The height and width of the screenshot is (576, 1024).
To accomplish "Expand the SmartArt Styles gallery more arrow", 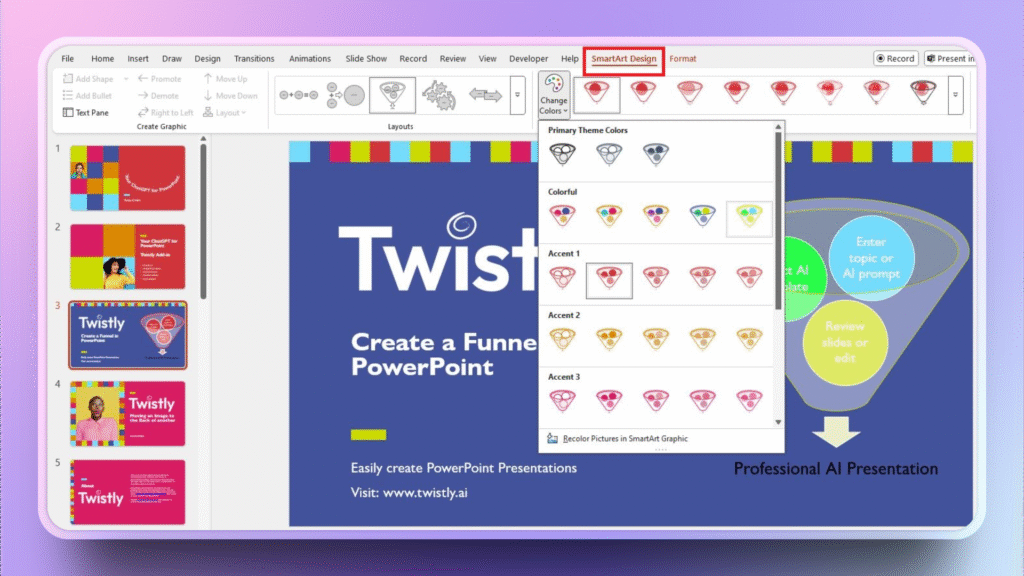I will pyautogui.click(x=956, y=95).
